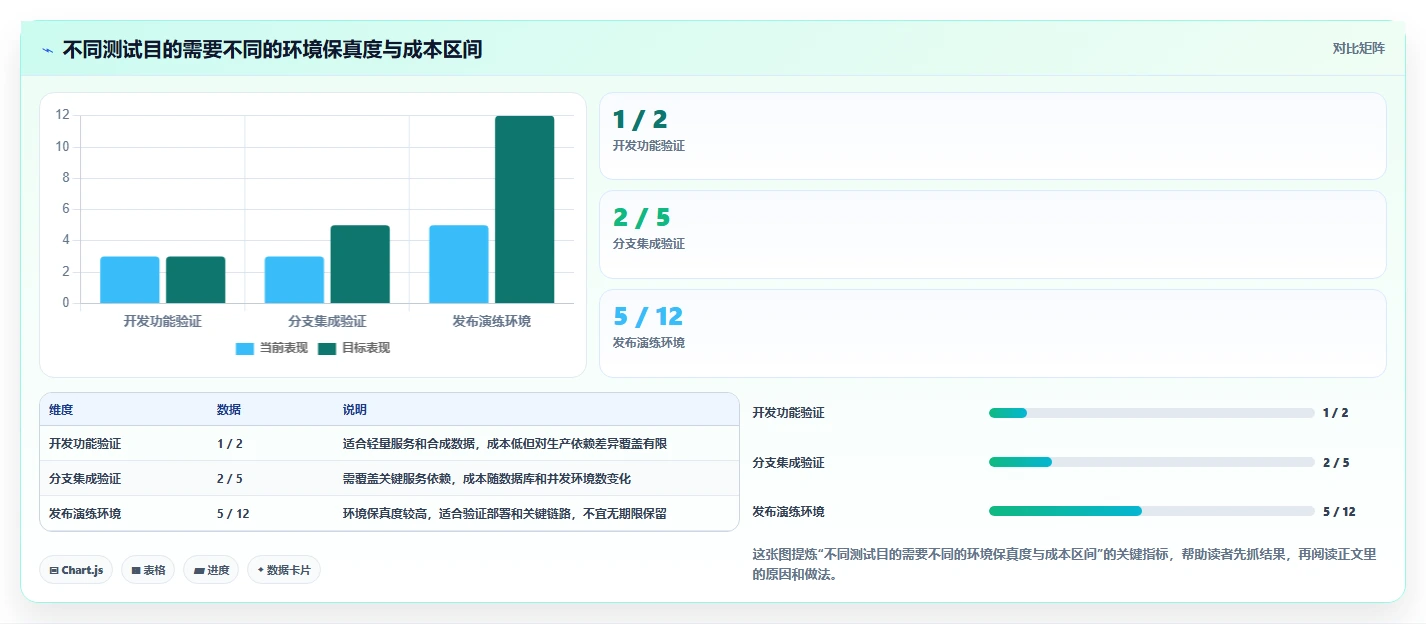The height and width of the screenshot is (624, 1426).
Task: Click the 数据 column header
Action: click(x=229, y=410)
